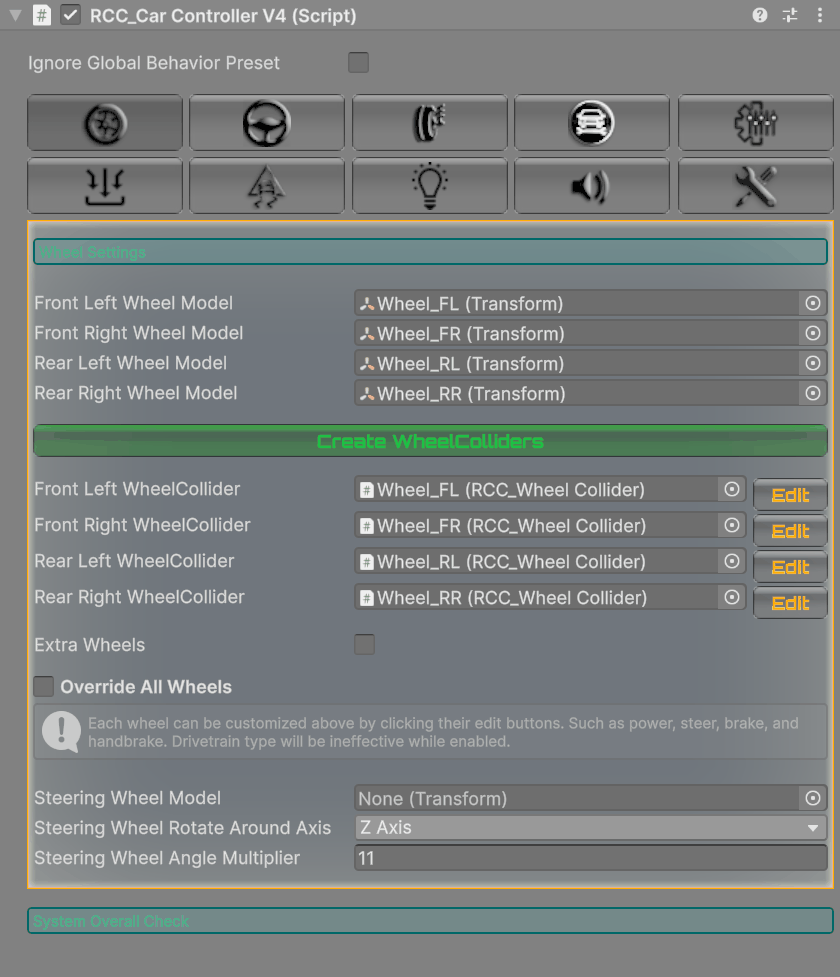
Task: Enable the Extra Wheels checkbox
Action: 365,644
